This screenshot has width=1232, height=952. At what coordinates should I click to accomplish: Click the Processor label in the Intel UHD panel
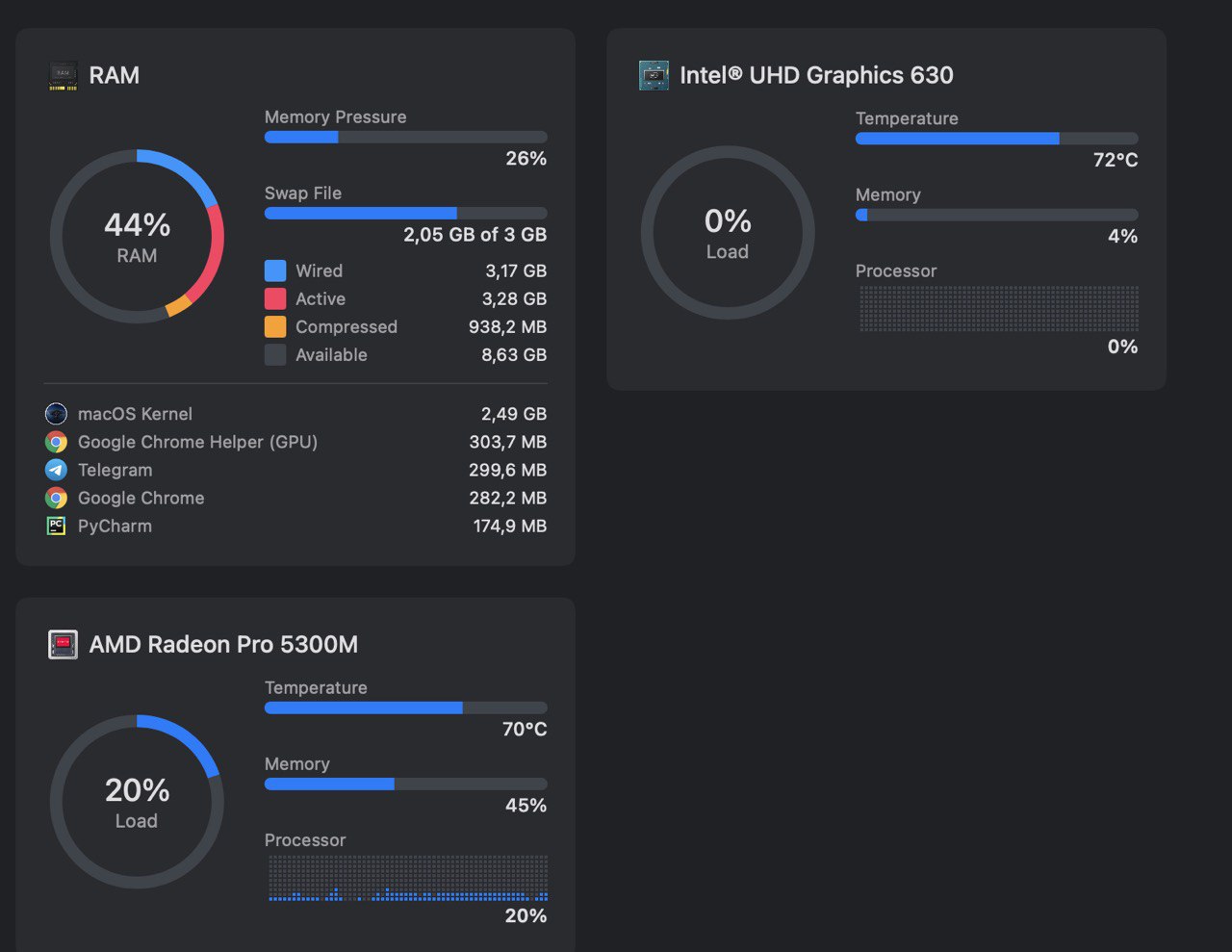(896, 270)
